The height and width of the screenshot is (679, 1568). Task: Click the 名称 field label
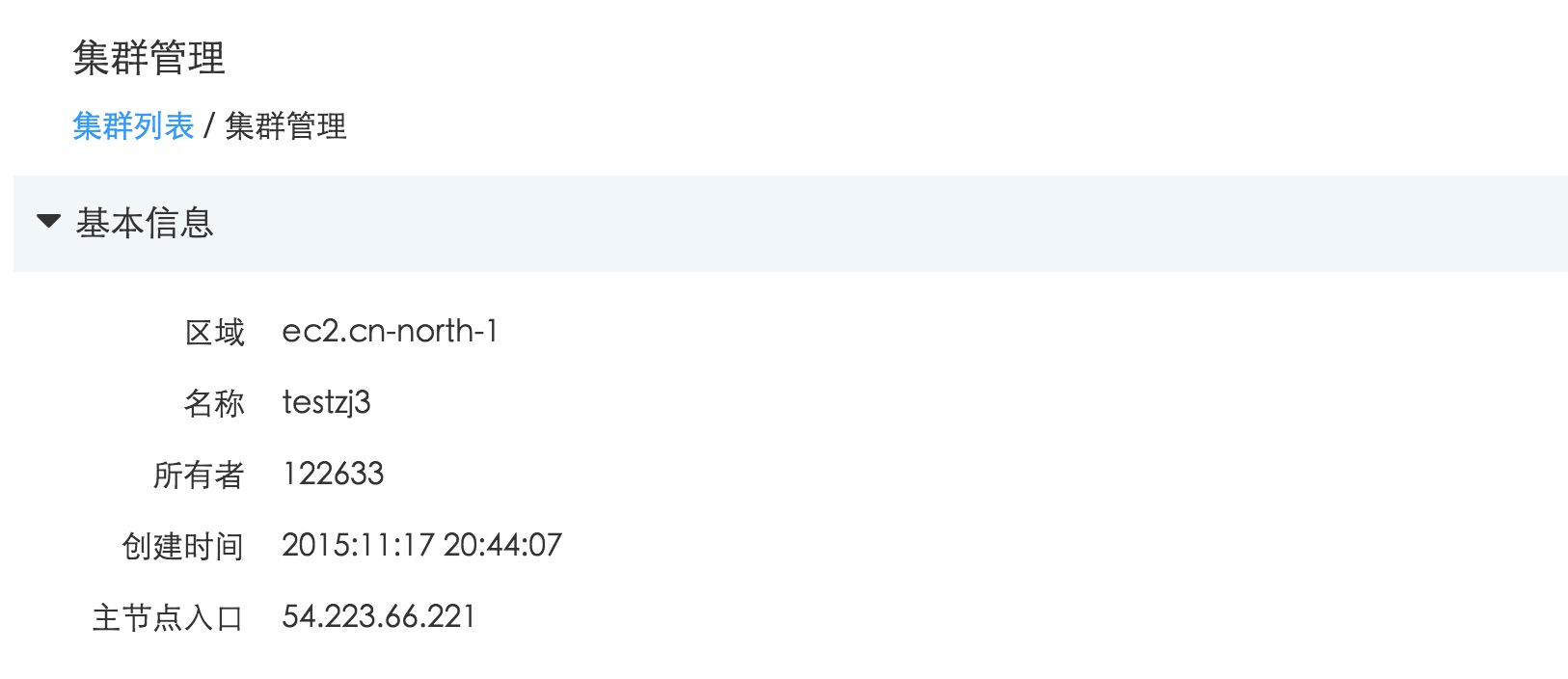214,403
